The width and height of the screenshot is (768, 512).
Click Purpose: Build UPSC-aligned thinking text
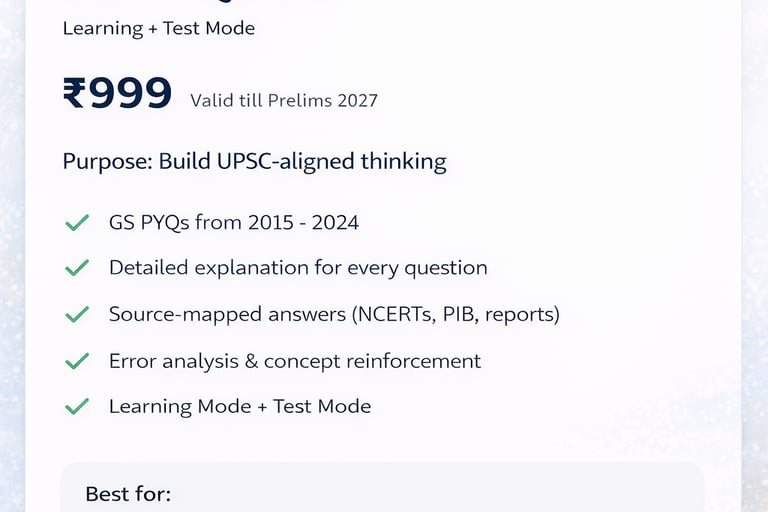tap(254, 161)
